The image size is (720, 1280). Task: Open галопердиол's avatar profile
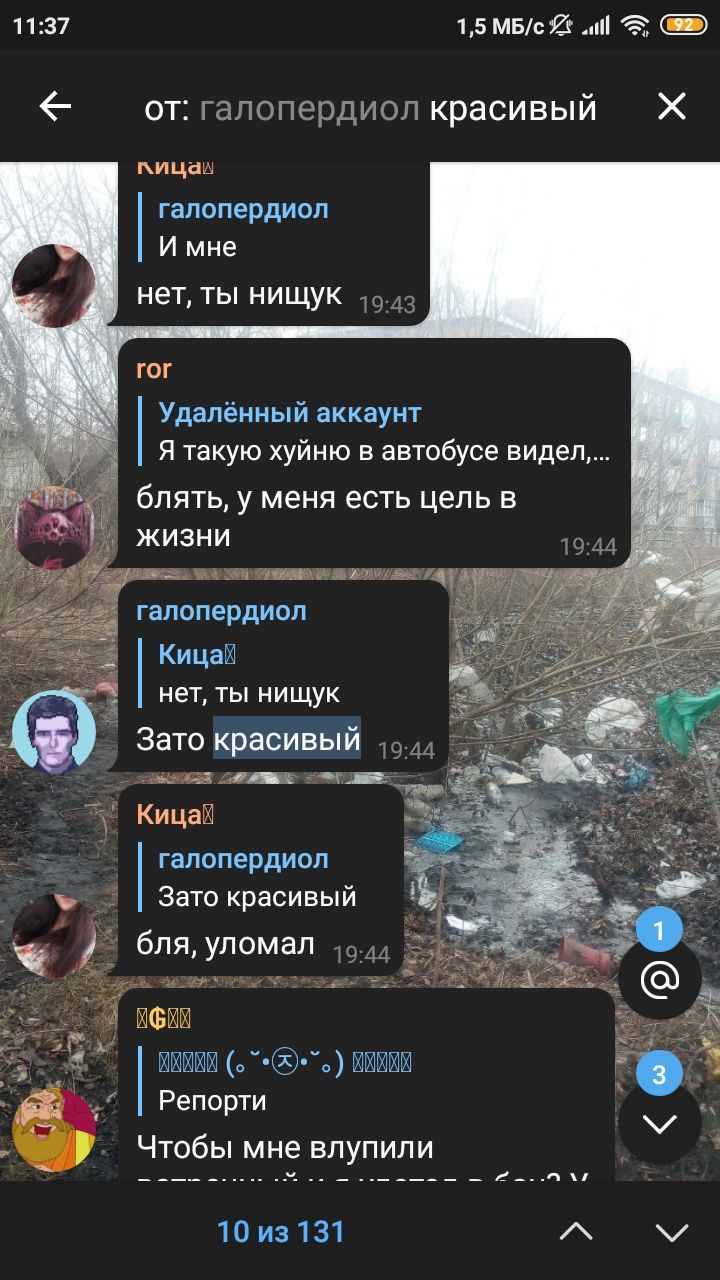click(x=54, y=732)
